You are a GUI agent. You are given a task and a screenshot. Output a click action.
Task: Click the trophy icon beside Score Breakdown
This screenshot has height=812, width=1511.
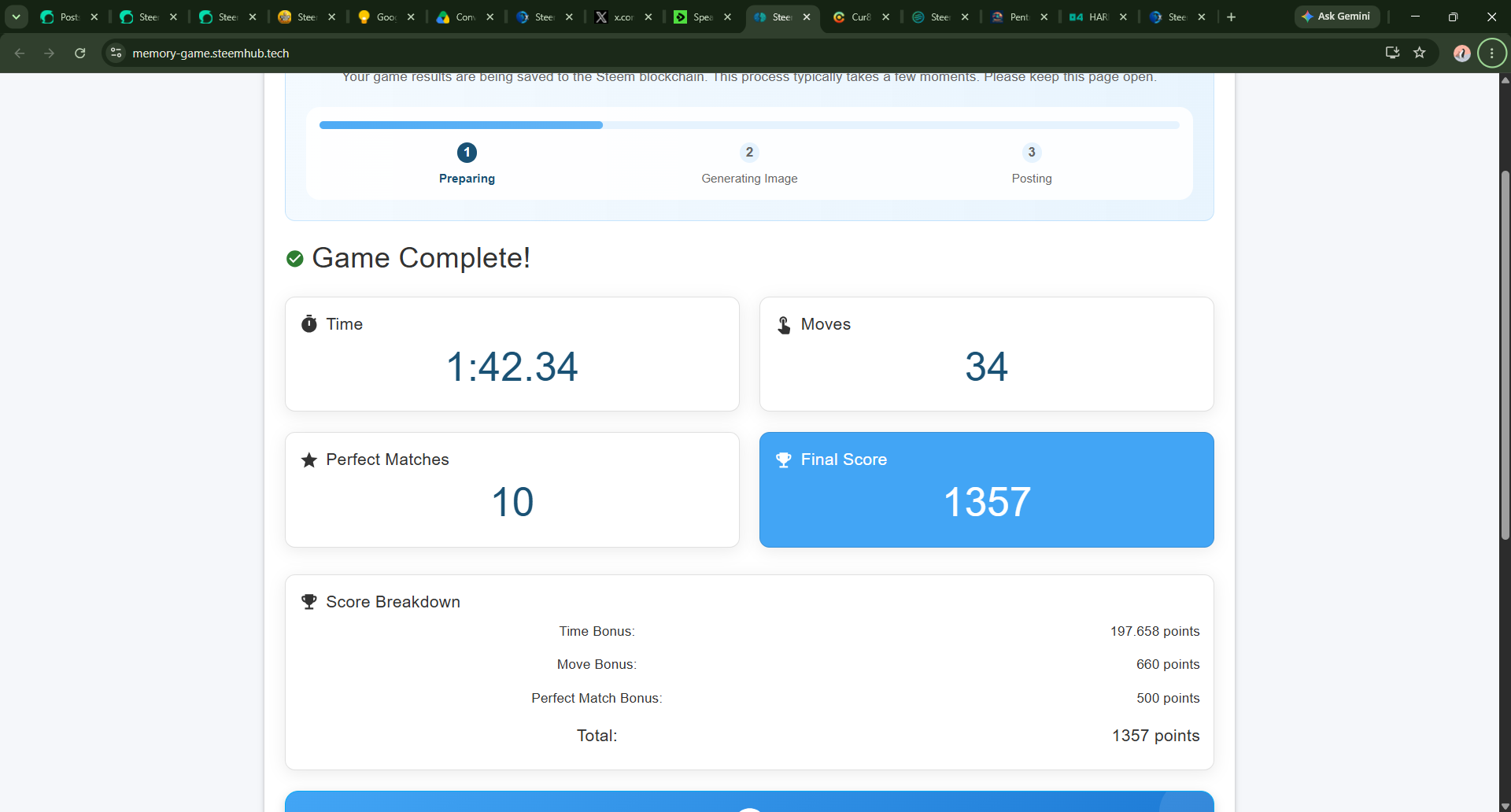tap(309, 602)
